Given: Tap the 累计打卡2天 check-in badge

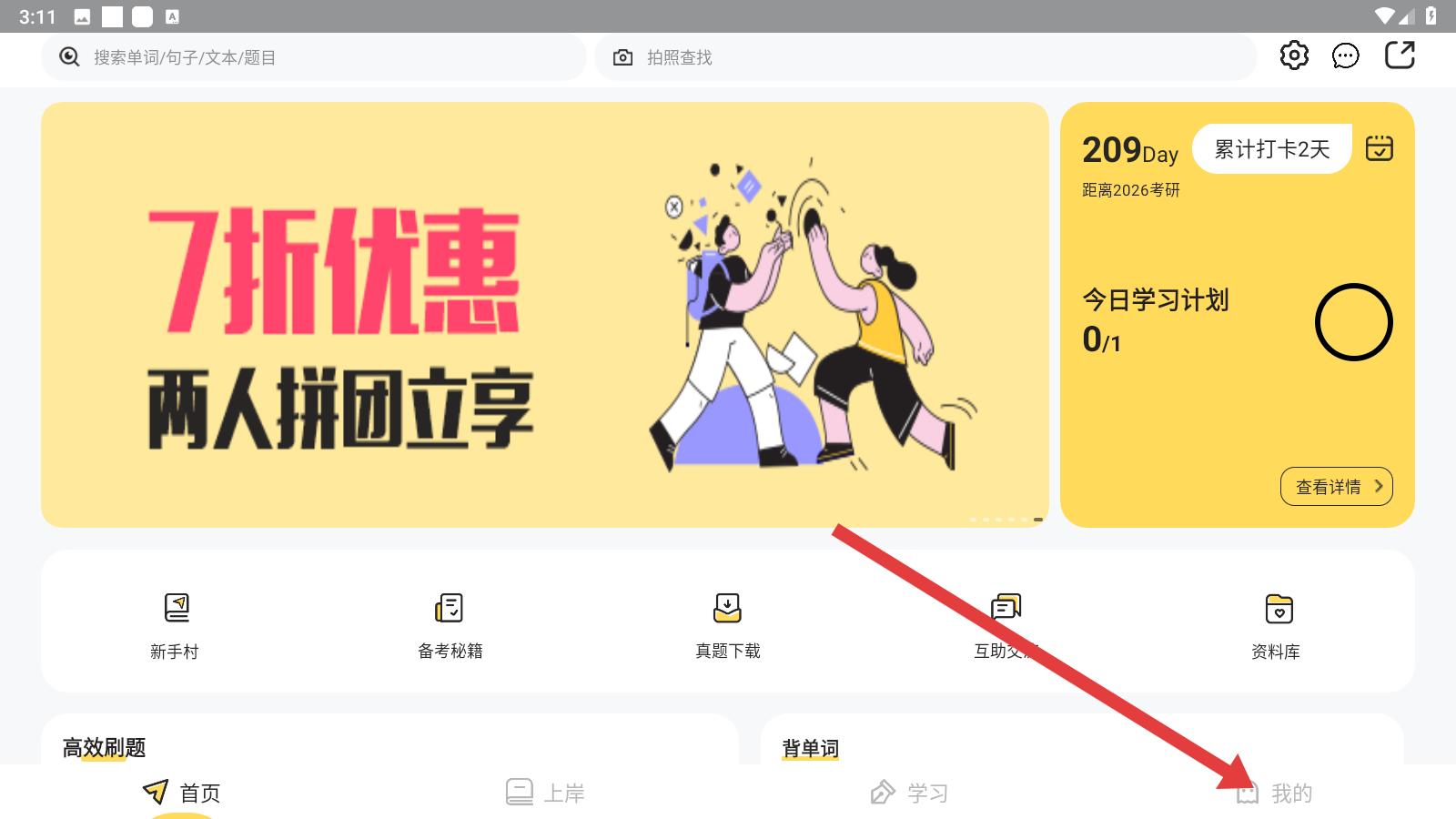Looking at the screenshot, I should 1272,148.
